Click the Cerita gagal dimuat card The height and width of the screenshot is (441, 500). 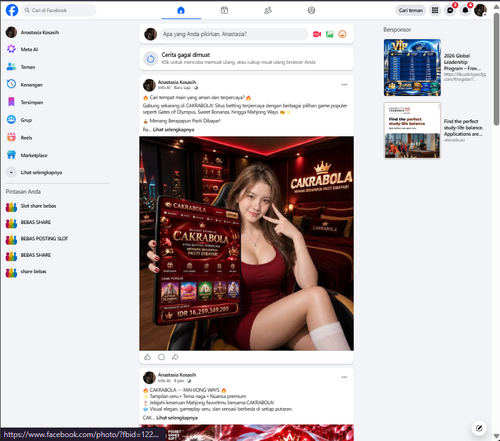coord(246,59)
